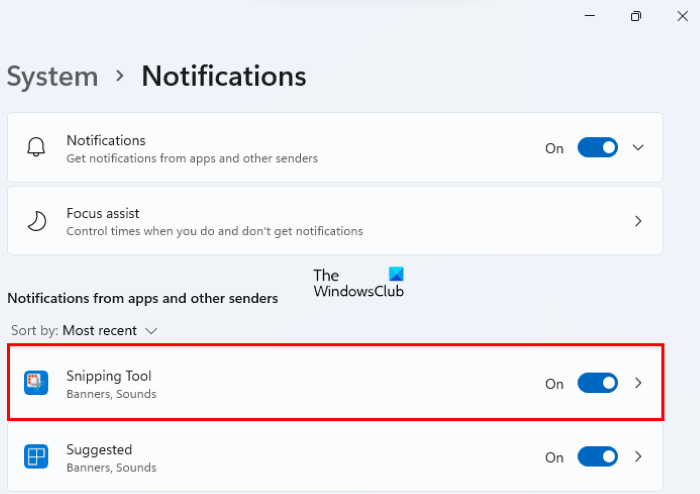Click the Focus assist moon icon
Viewport: 700px width, 494px height.
point(36,221)
